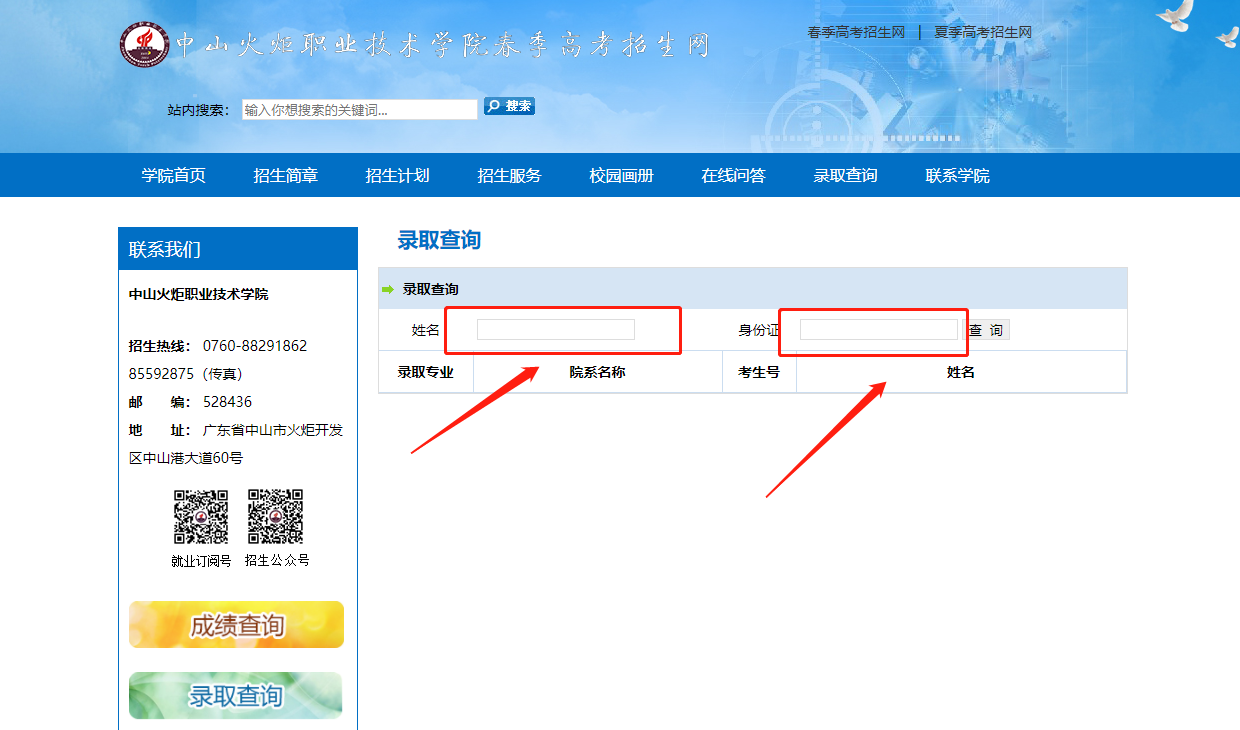The image size is (1240, 730).
Task: Open the 夏季高考招生网 link
Action: (x=983, y=32)
